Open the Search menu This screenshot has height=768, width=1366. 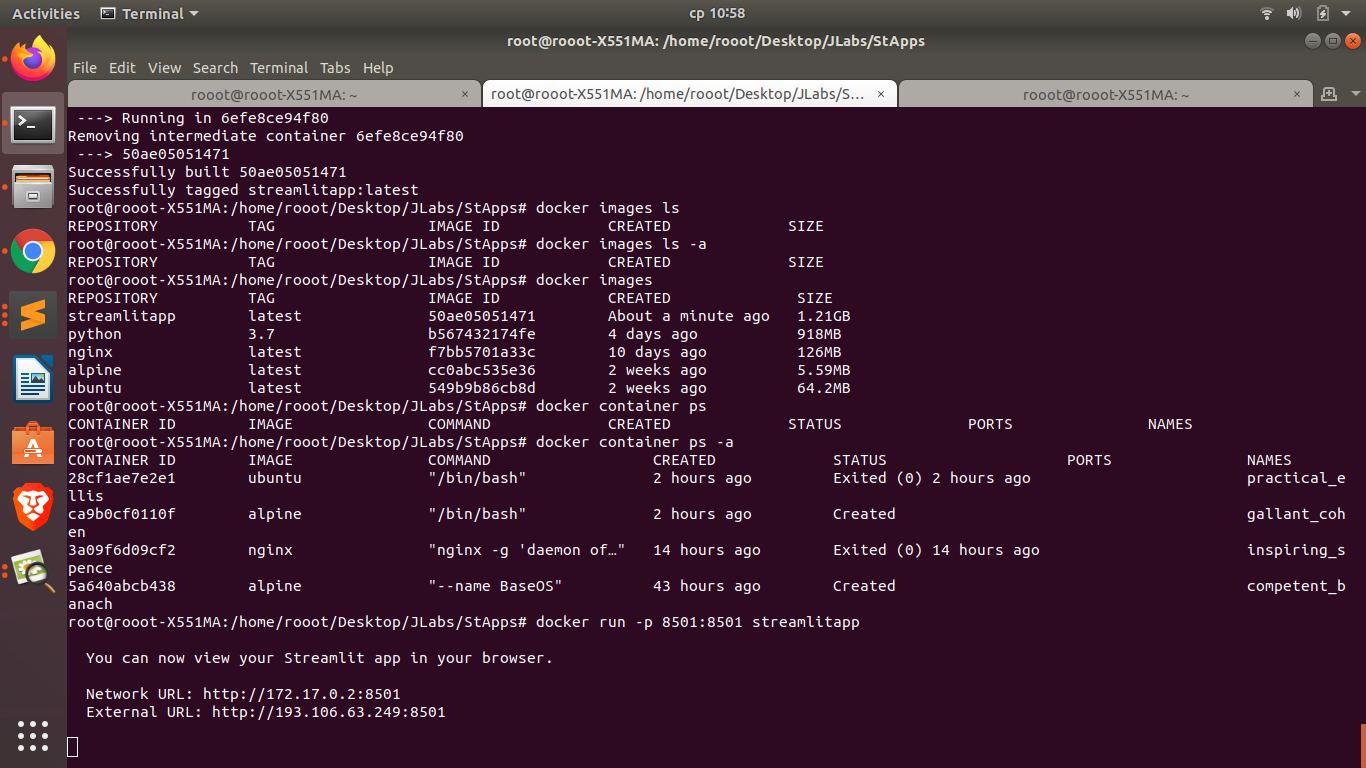click(x=215, y=68)
